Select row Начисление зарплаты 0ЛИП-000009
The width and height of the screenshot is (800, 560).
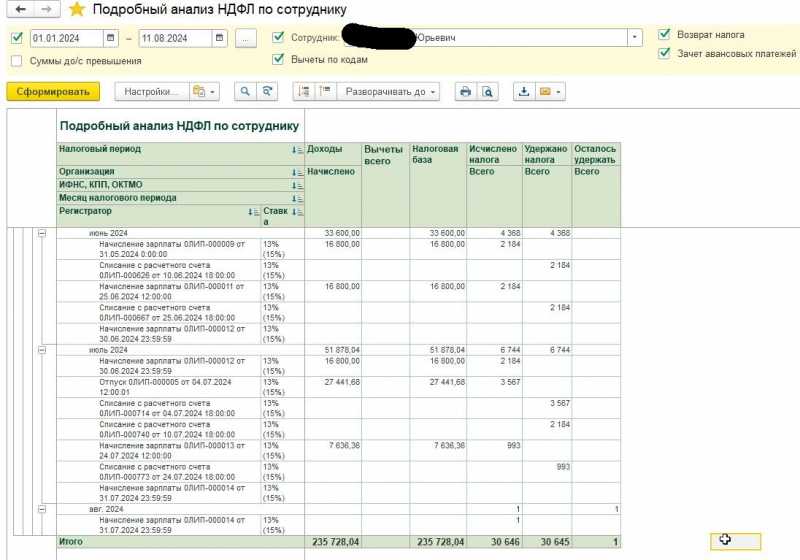(338, 249)
